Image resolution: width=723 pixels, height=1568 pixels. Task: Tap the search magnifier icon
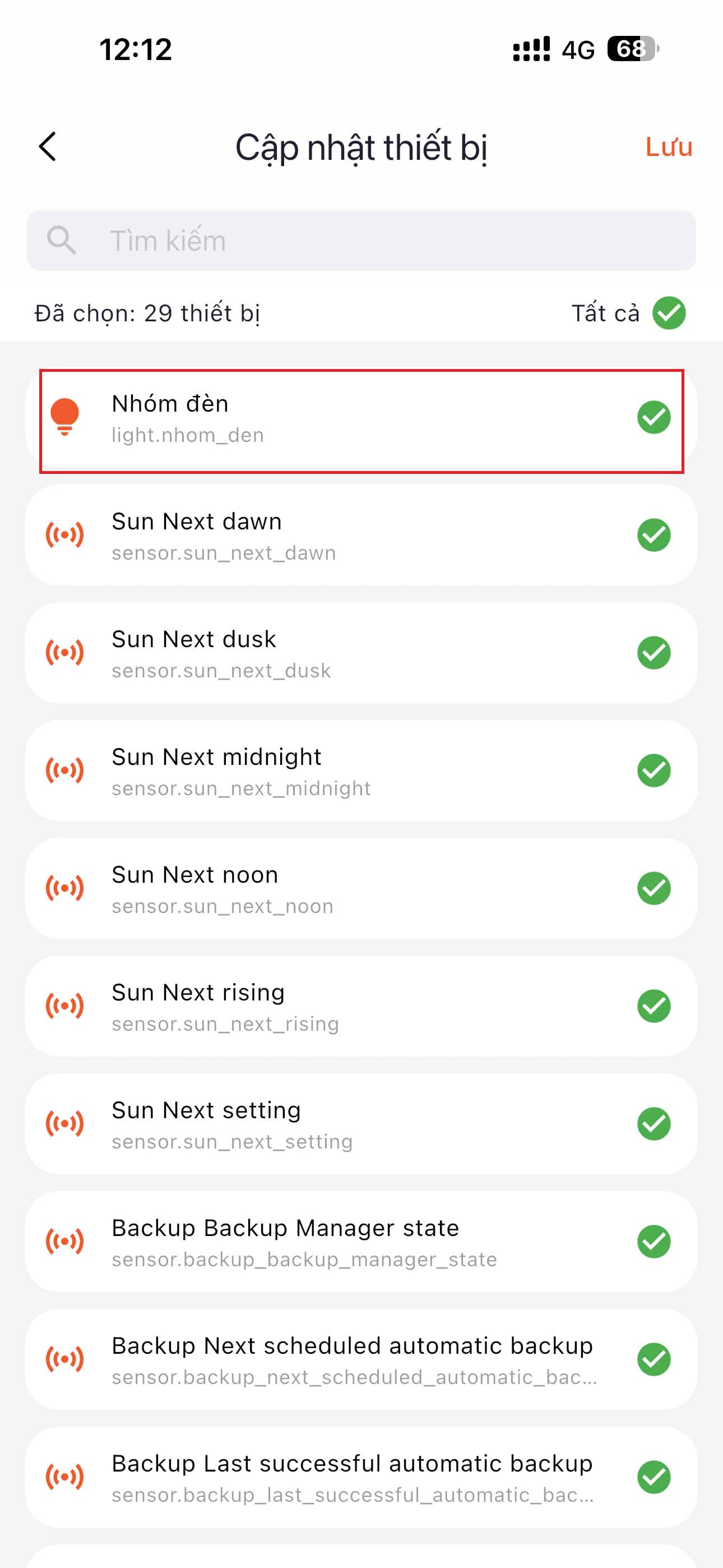(62, 241)
